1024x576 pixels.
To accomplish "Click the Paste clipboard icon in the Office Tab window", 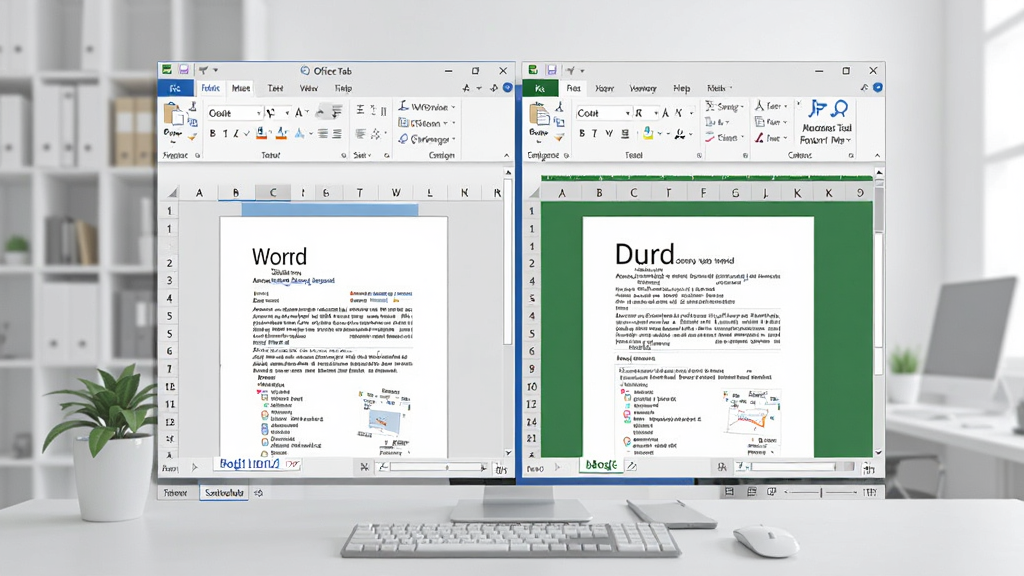I will click(x=174, y=115).
